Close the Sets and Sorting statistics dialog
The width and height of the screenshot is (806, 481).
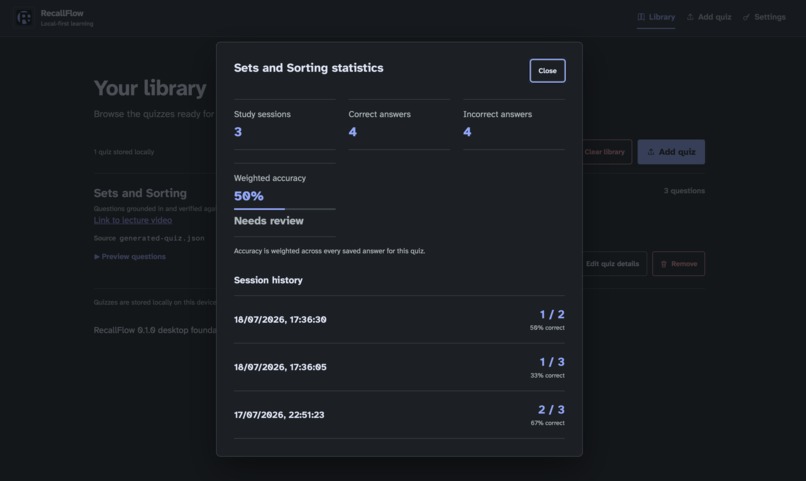[x=547, y=71]
